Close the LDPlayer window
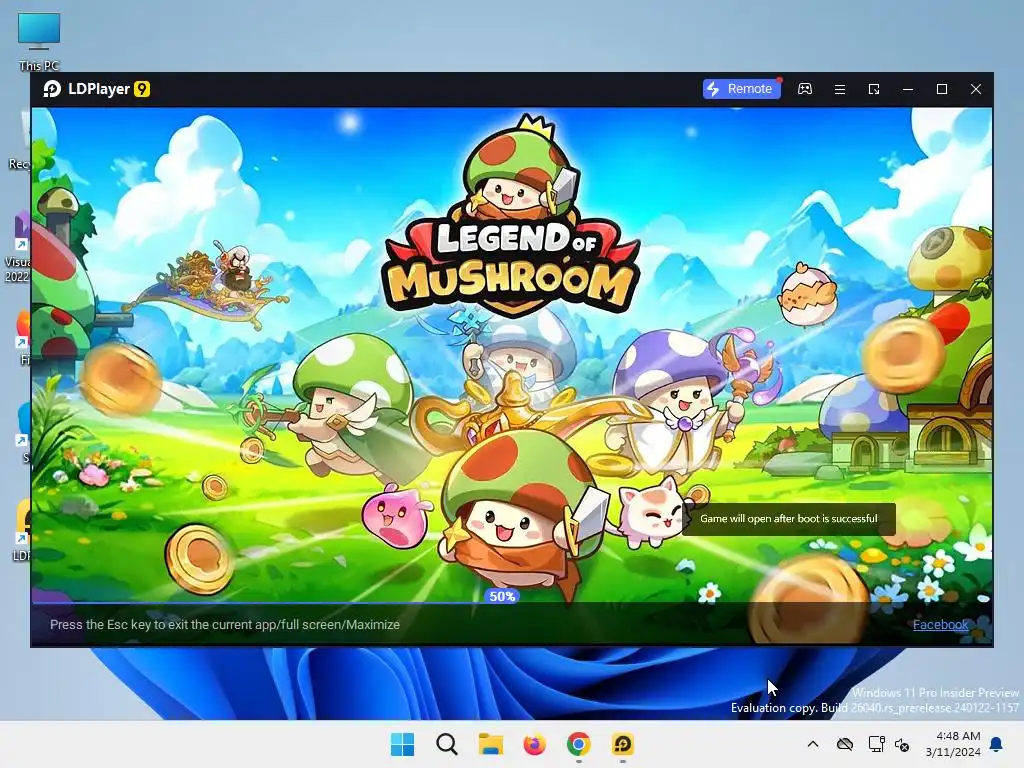1024x768 pixels. click(x=976, y=89)
